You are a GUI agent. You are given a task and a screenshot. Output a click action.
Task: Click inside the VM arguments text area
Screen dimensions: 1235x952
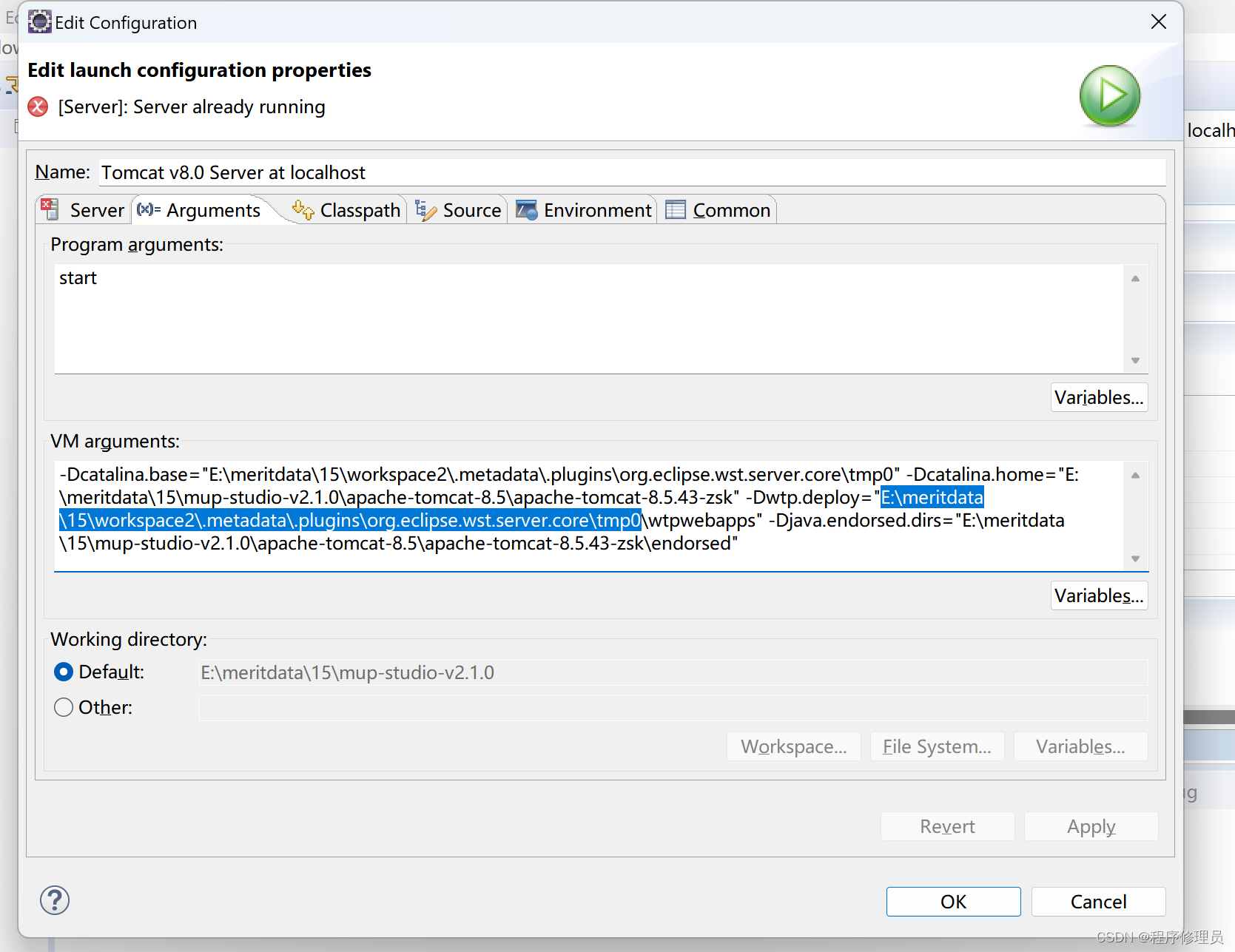coord(589,516)
